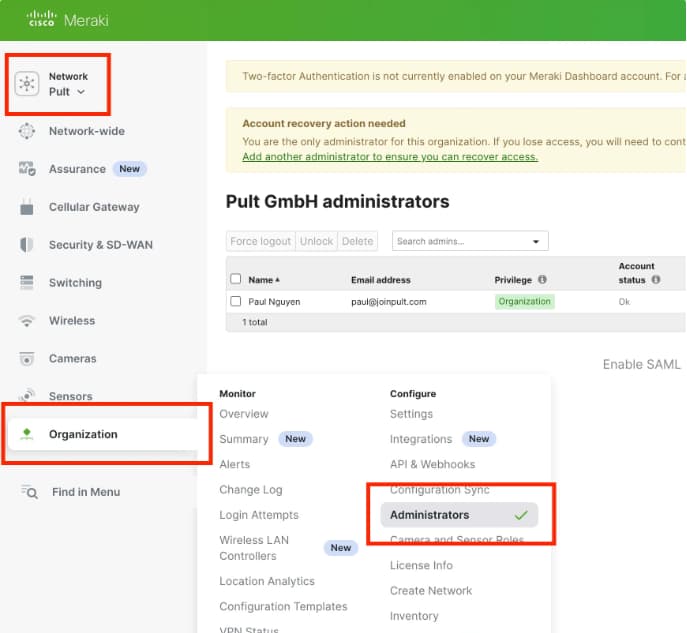Image resolution: width=687 pixels, height=633 pixels.
Task: Click the Delete button
Action: coord(358,241)
